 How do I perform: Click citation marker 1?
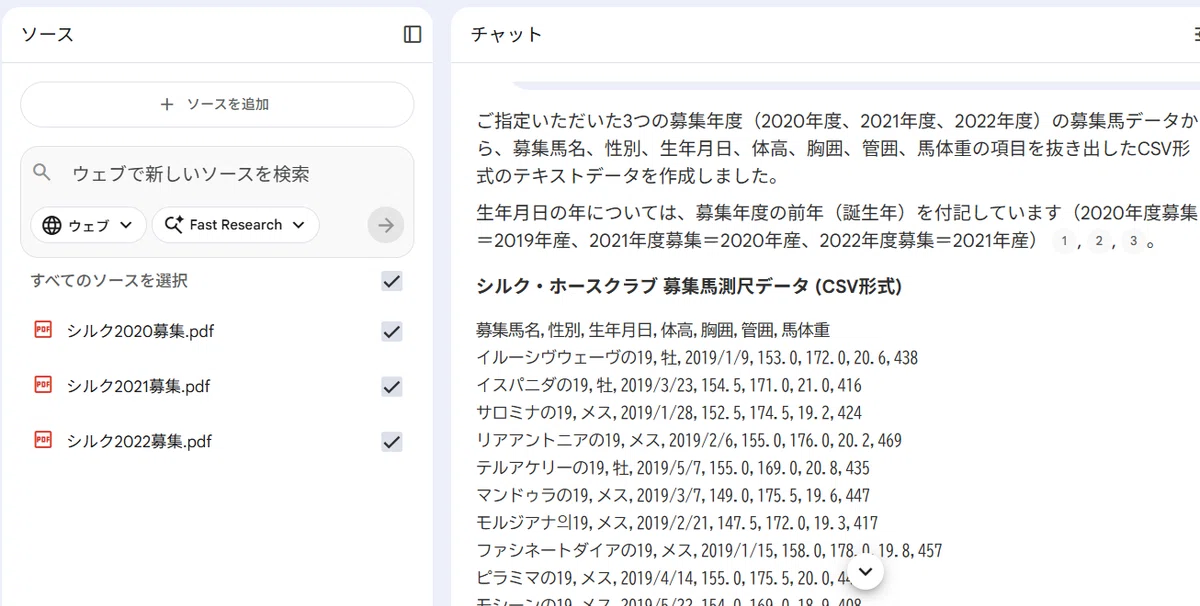coord(1064,241)
